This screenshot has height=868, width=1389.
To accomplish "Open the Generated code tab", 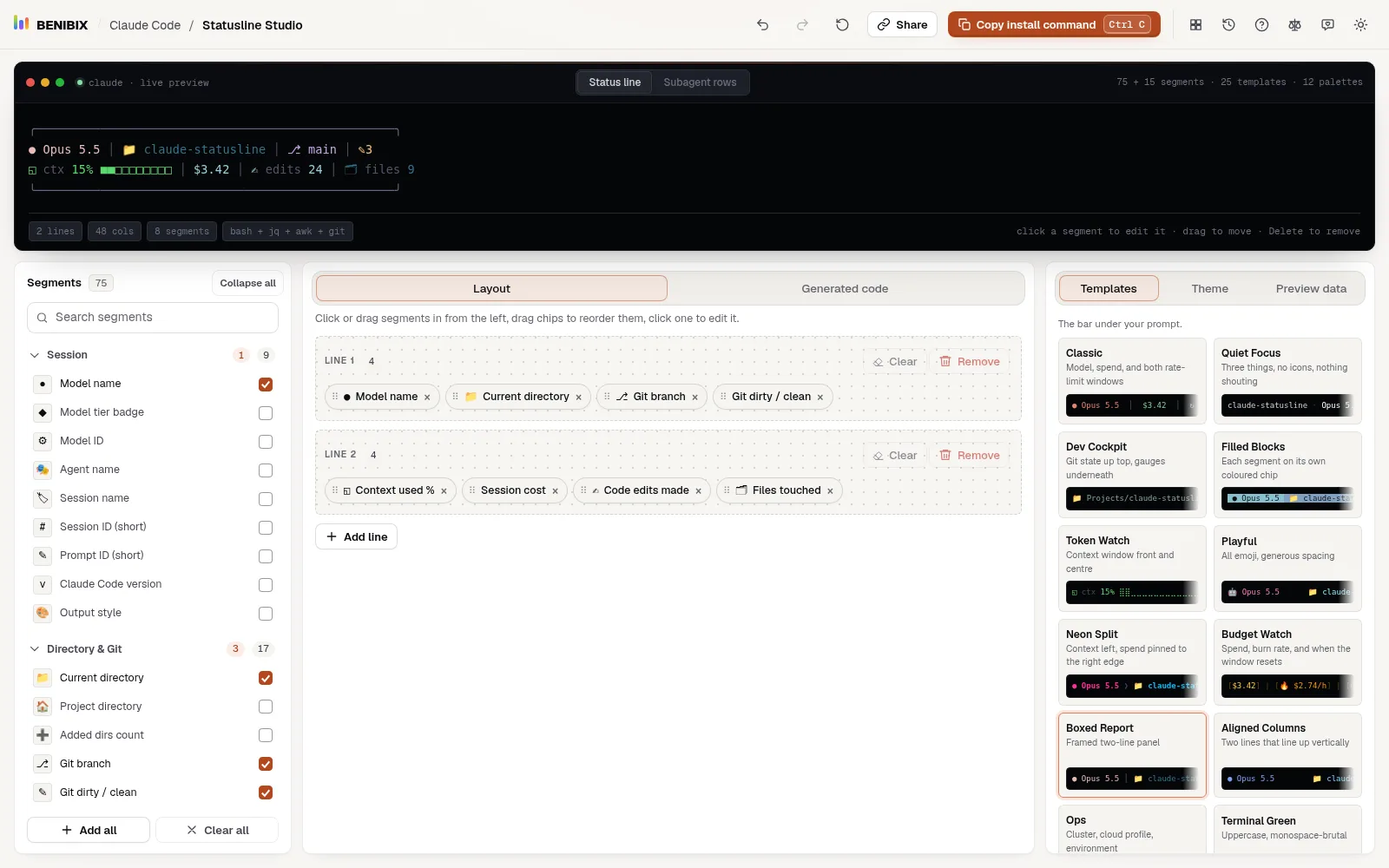I will [845, 289].
